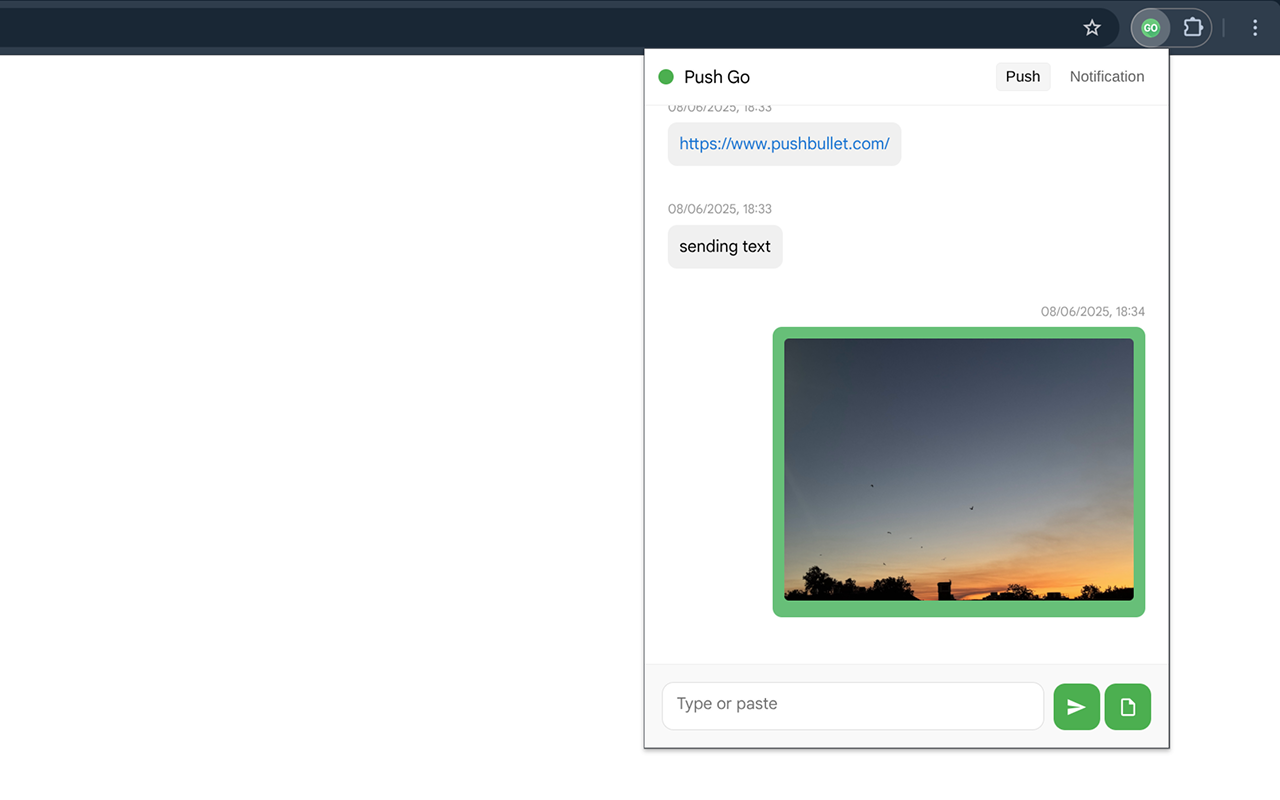Click the Push Go title text
This screenshot has height=800, width=1280.
coord(716,76)
